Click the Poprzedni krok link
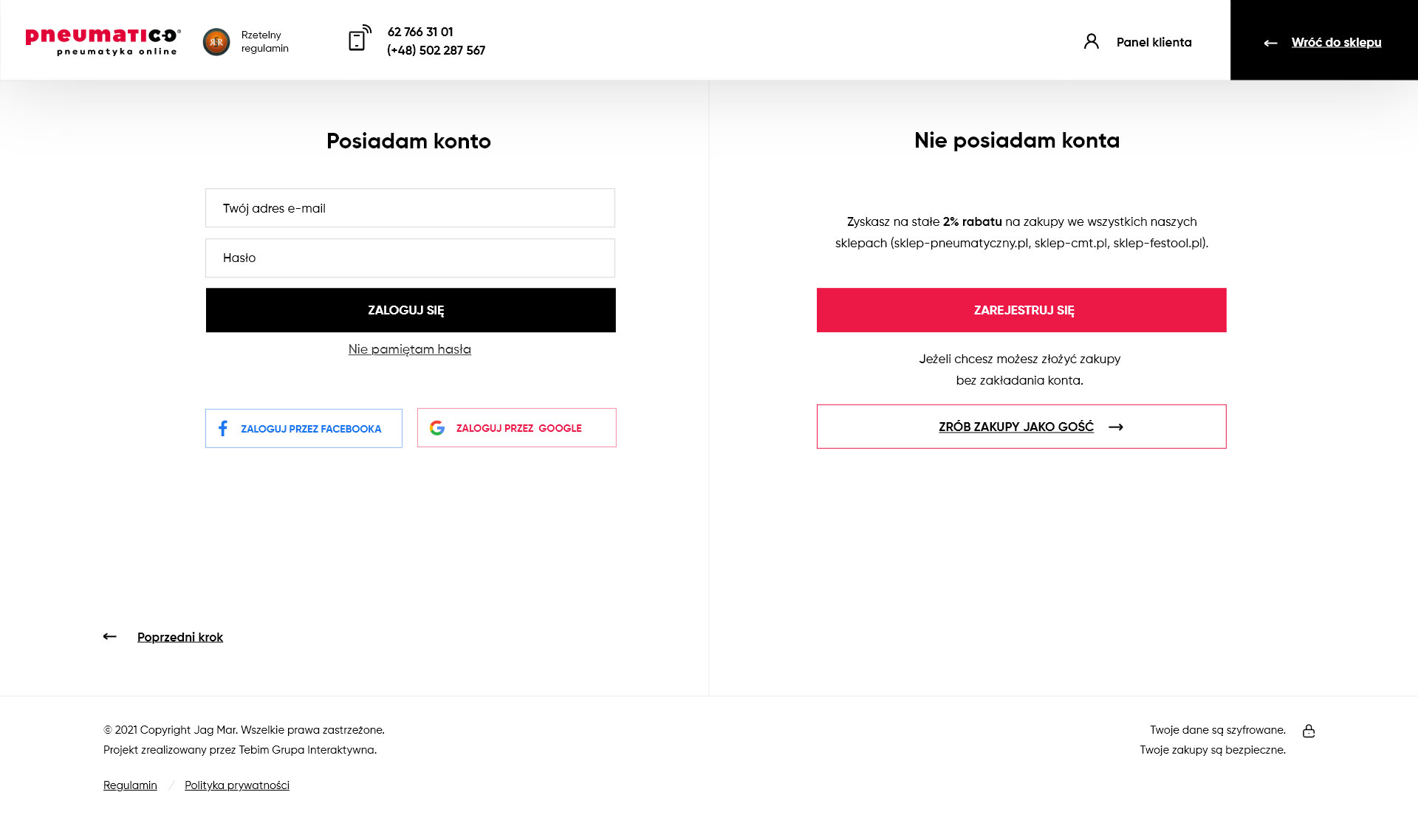The width and height of the screenshot is (1418, 840). pyautogui.click(x=180, y=637)
